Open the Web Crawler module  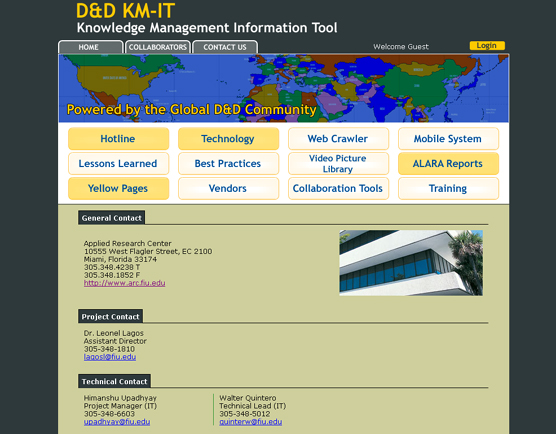338,139
